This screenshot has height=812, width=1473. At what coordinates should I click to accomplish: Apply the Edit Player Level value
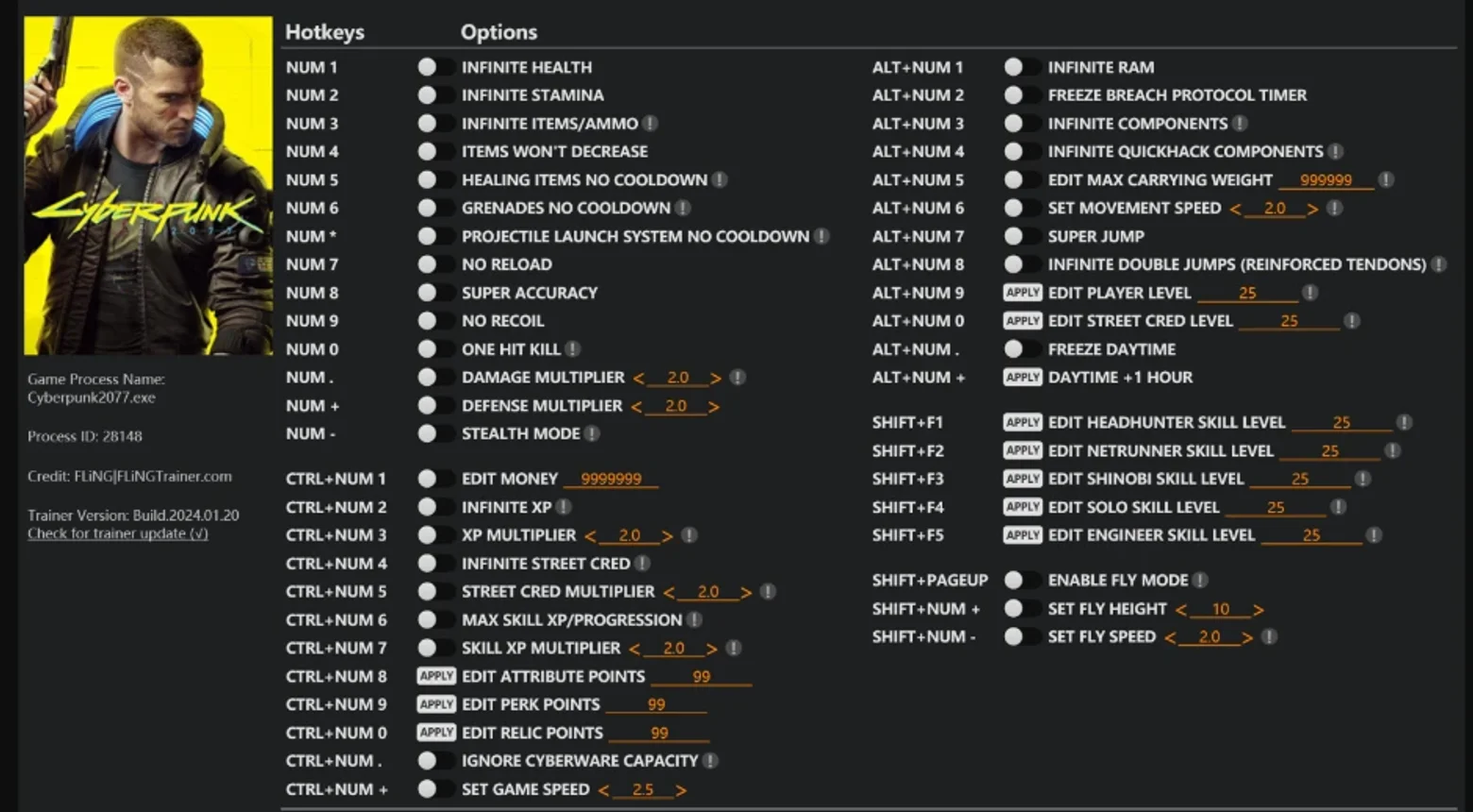point(1023,293)
